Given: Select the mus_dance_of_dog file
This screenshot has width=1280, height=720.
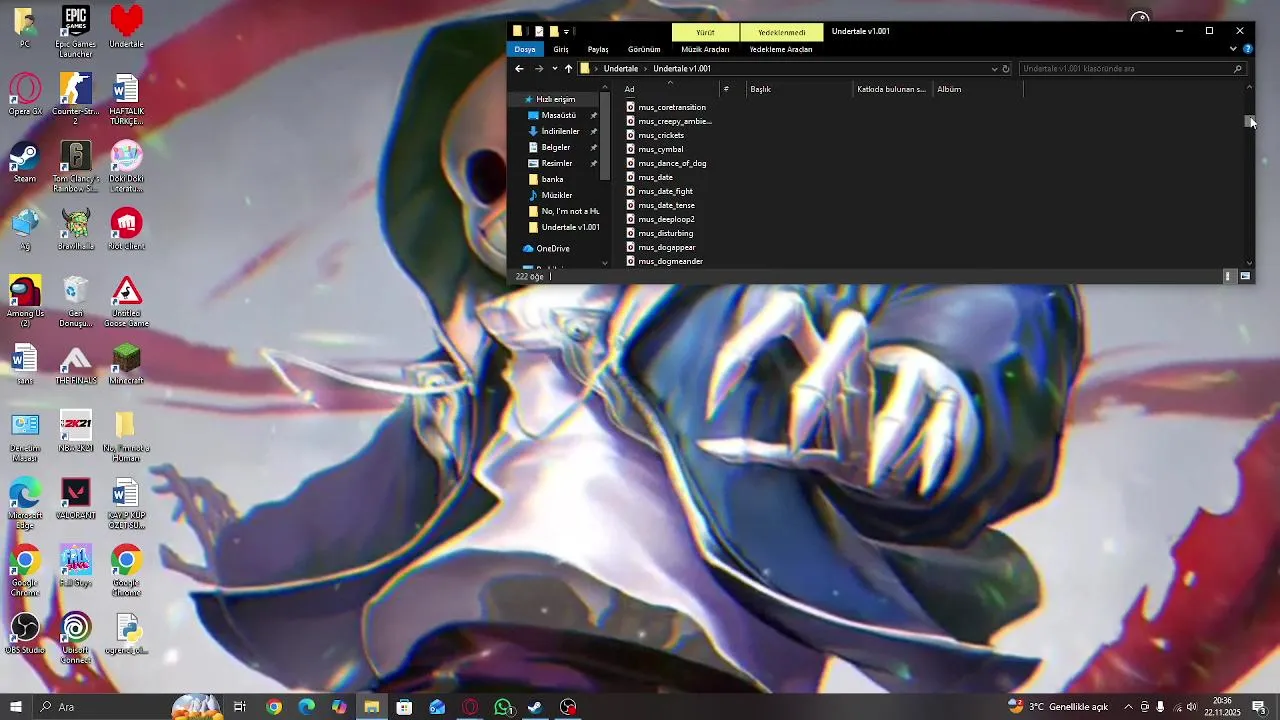Looking at the screenshot, I should click(x=672, y=163).
